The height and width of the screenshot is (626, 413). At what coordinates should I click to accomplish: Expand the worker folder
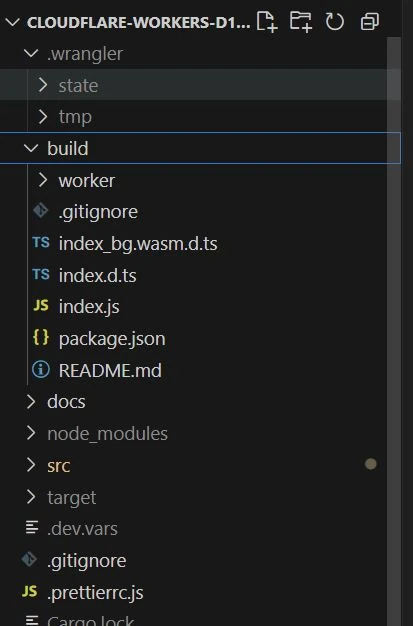pos(42,180)
